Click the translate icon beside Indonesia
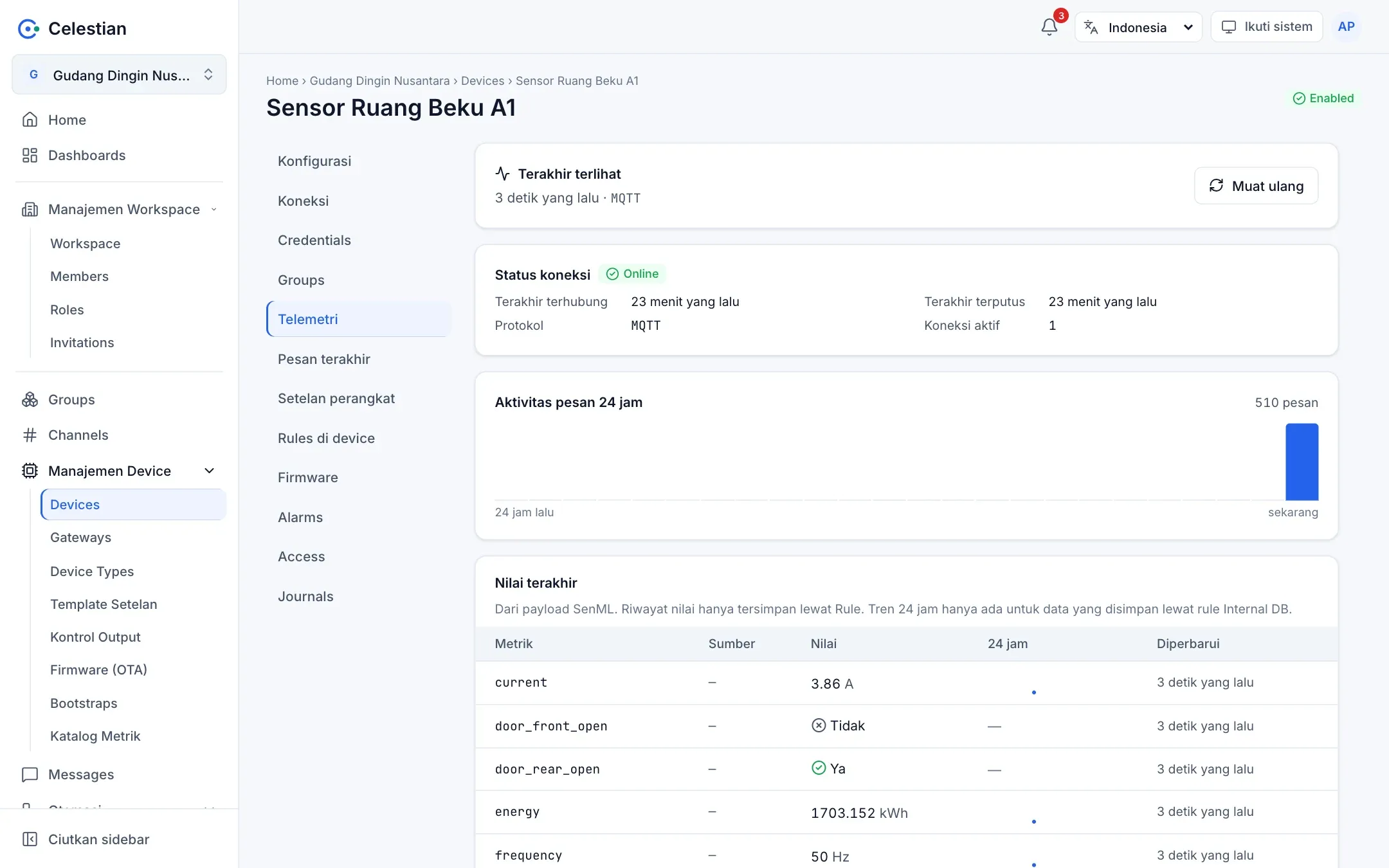Screen dimensions: 1389x868 (x=1091, y=27)
